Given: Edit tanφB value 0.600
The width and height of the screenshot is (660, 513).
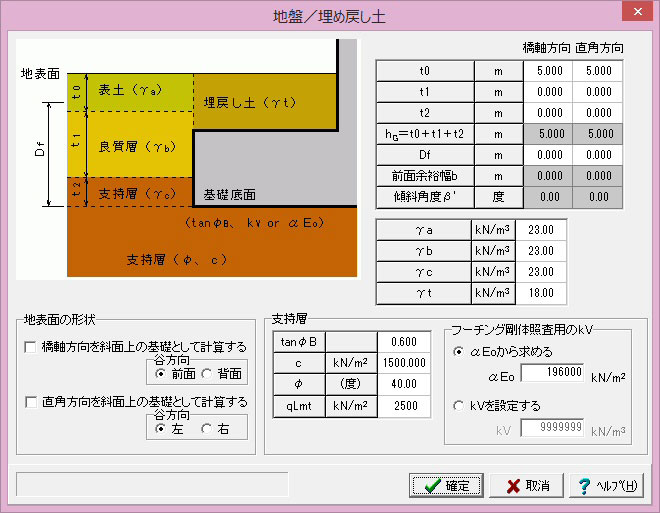Looking at the screenshot, I should coord(404,342).
